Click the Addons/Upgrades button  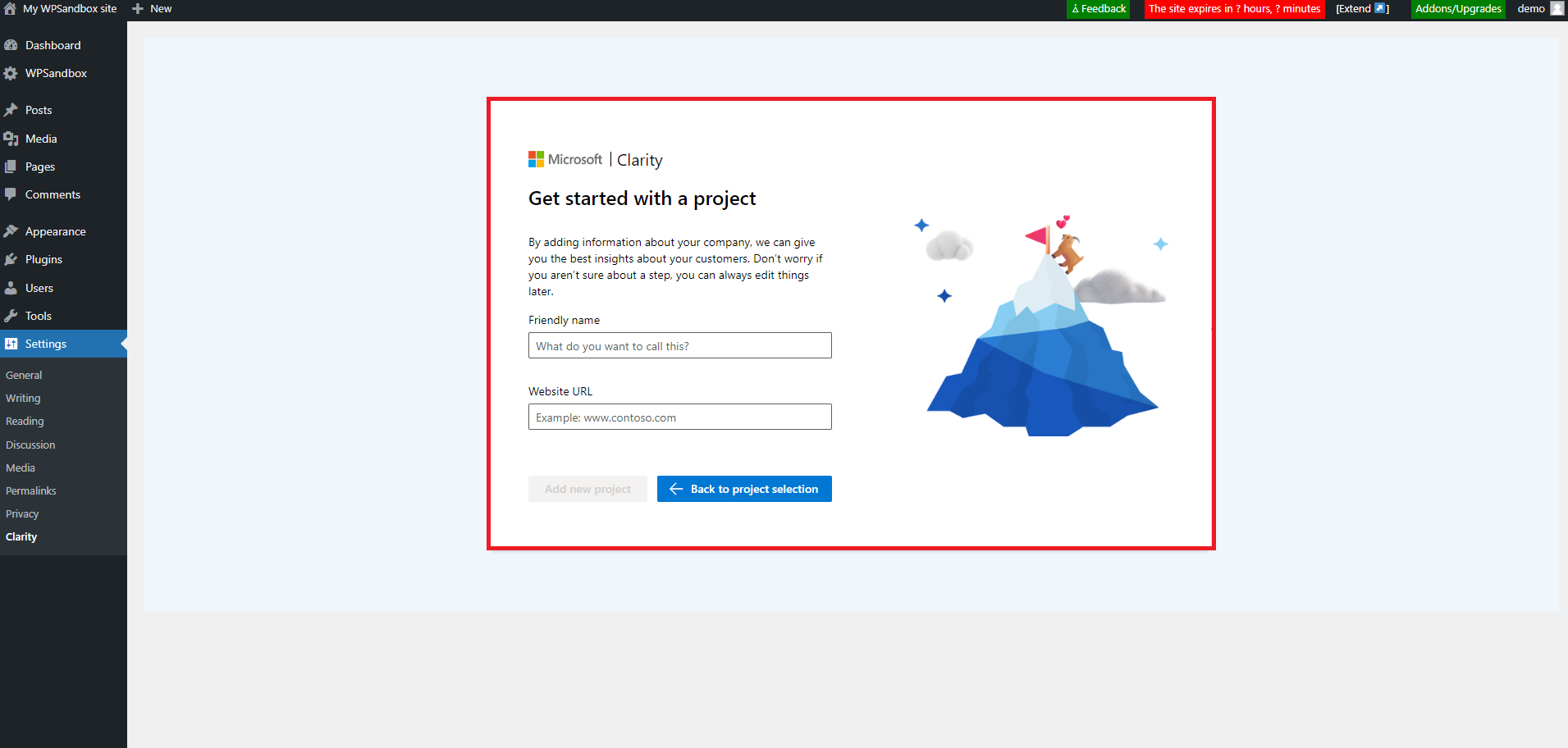pos(1458,9)
